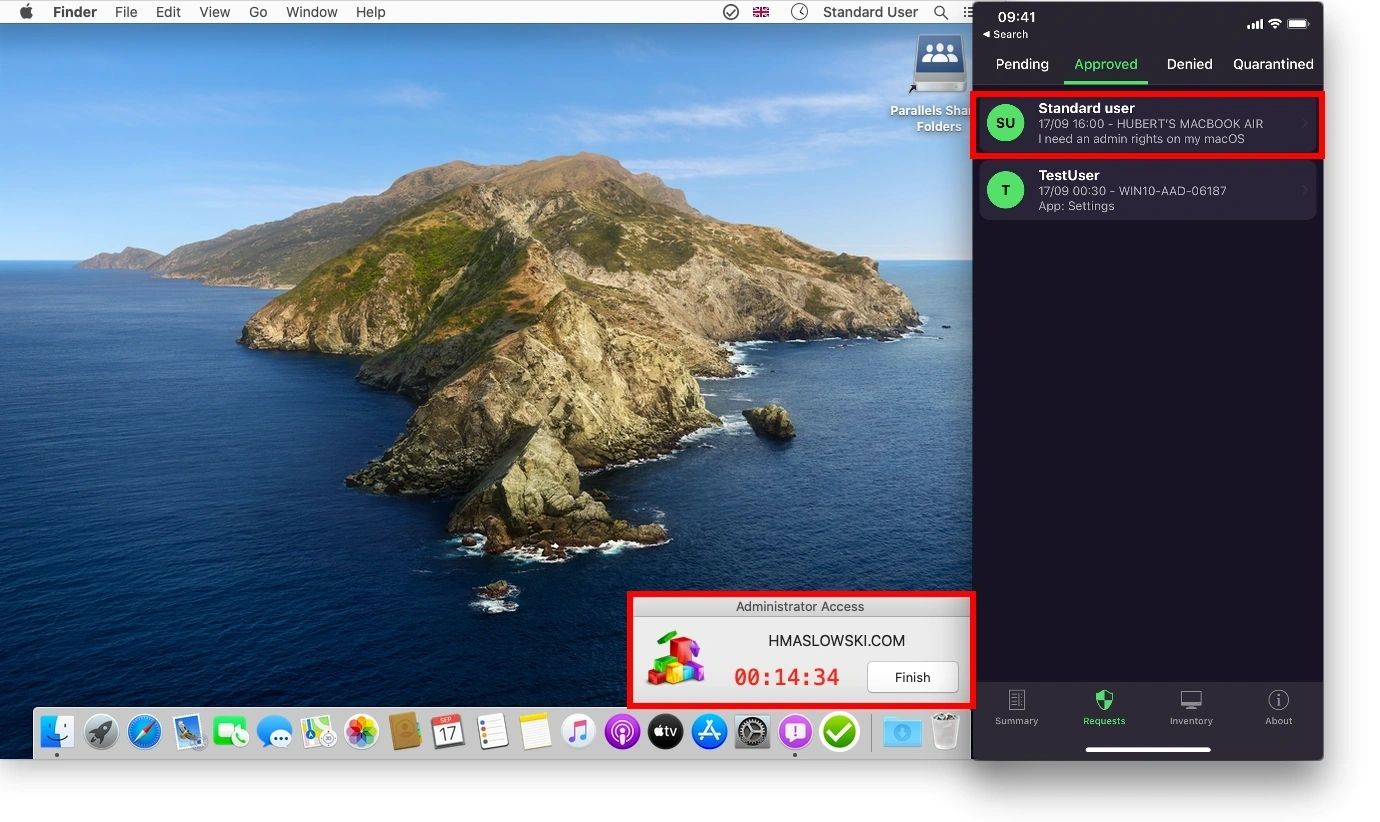
Task: Click the checkmark circle menu bar icon
Action: pos(731,12)
